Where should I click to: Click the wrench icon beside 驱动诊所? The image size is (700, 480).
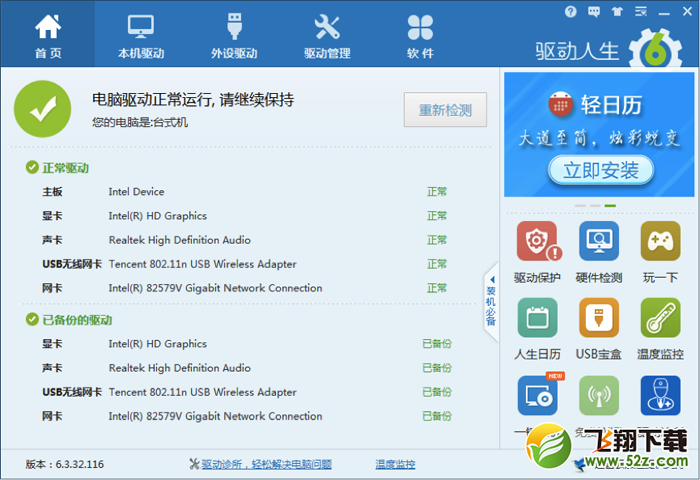194,464
